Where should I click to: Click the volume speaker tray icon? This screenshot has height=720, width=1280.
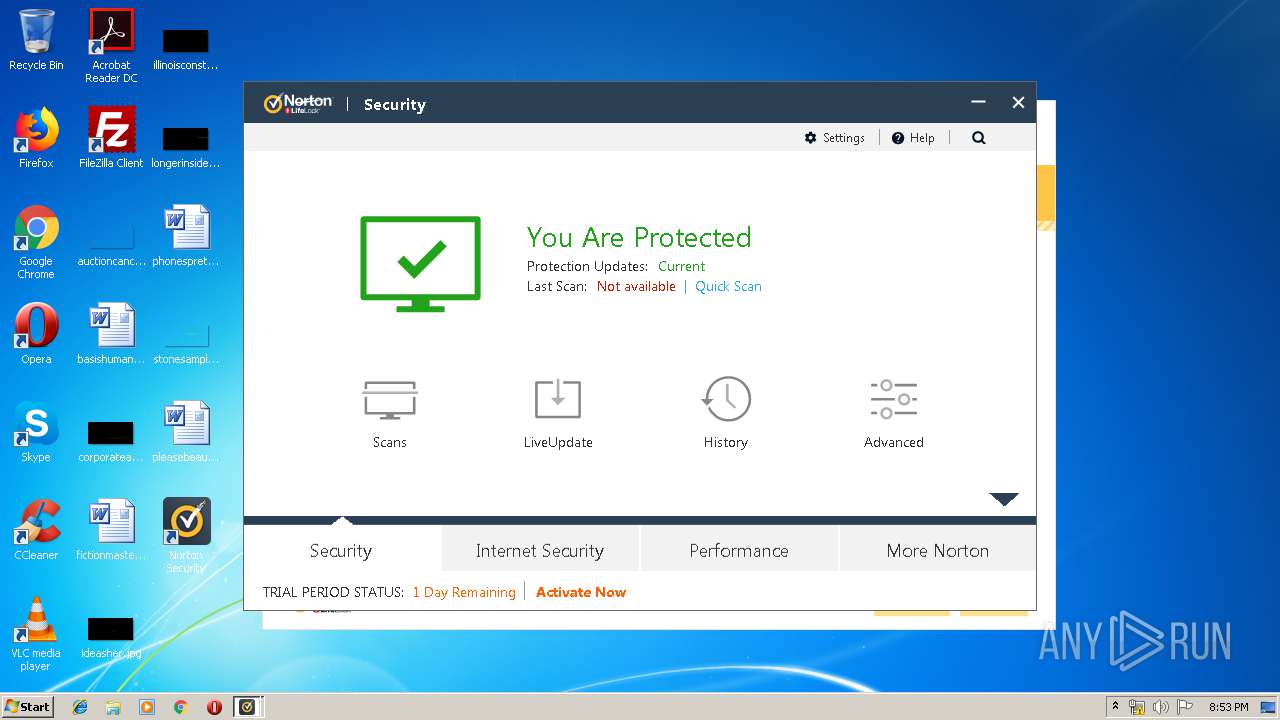[1161, 707]
